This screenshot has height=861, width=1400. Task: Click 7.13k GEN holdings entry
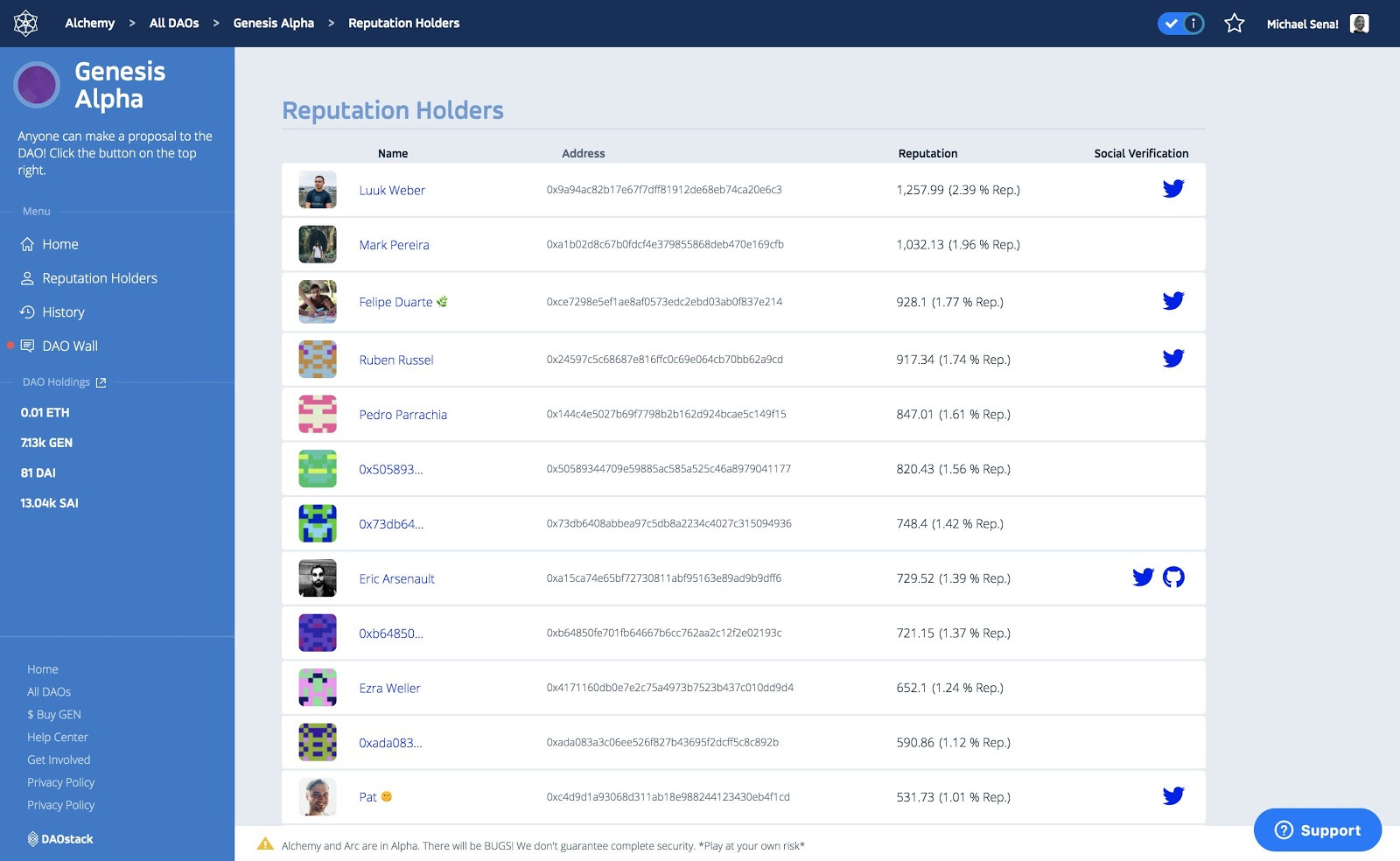pyautogui.click(x=46, y=443)
